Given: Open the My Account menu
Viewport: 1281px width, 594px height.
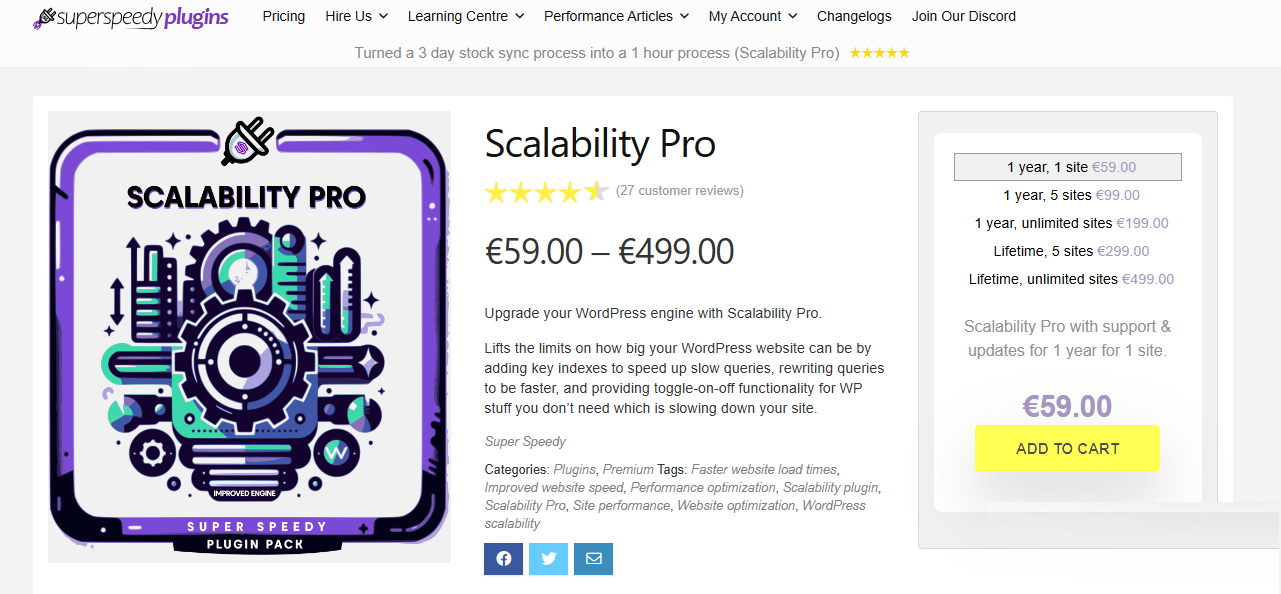Looking at the screenshot, I should pos(752,16).
